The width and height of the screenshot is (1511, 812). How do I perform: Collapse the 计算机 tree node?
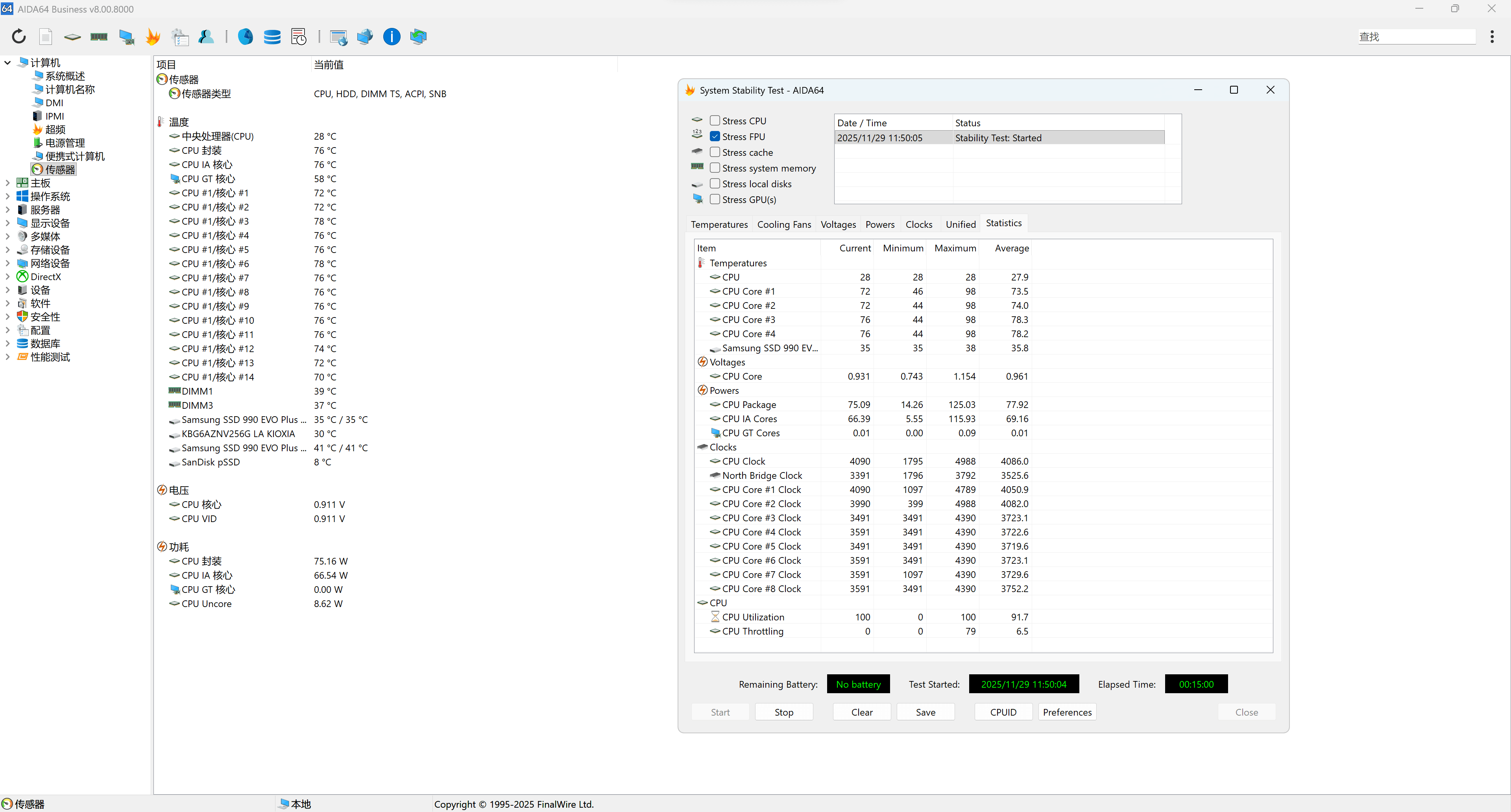[7, 62]
